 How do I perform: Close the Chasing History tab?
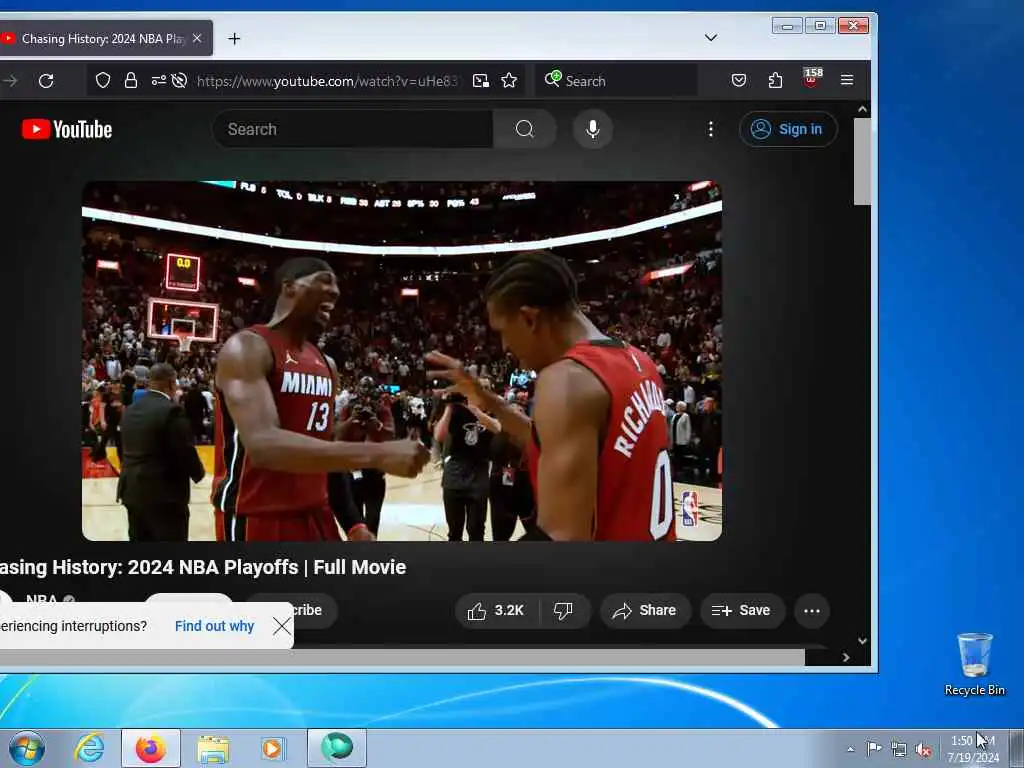(x=197, y=39)
